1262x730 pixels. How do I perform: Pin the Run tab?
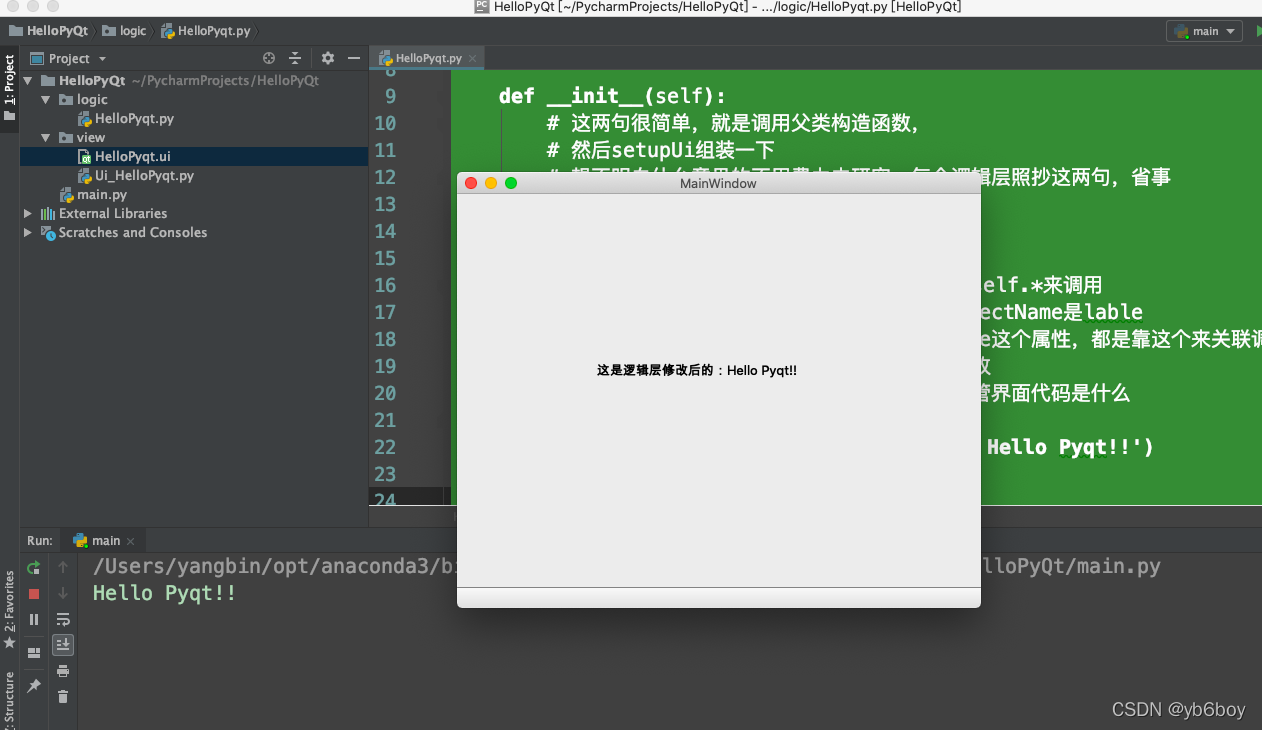point(33,685)
